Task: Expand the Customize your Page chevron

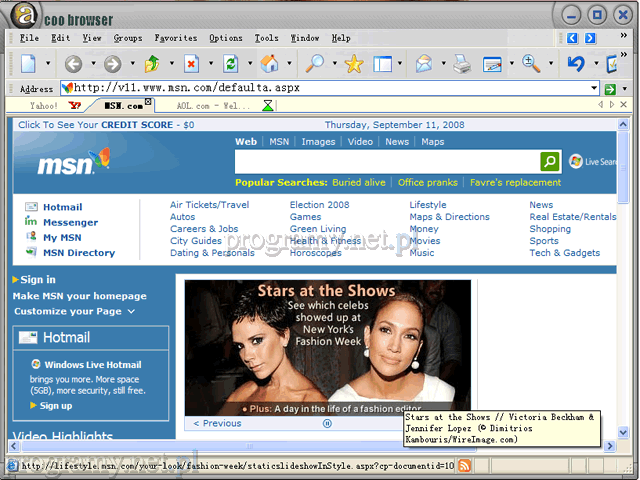Action: pos(131,312)
